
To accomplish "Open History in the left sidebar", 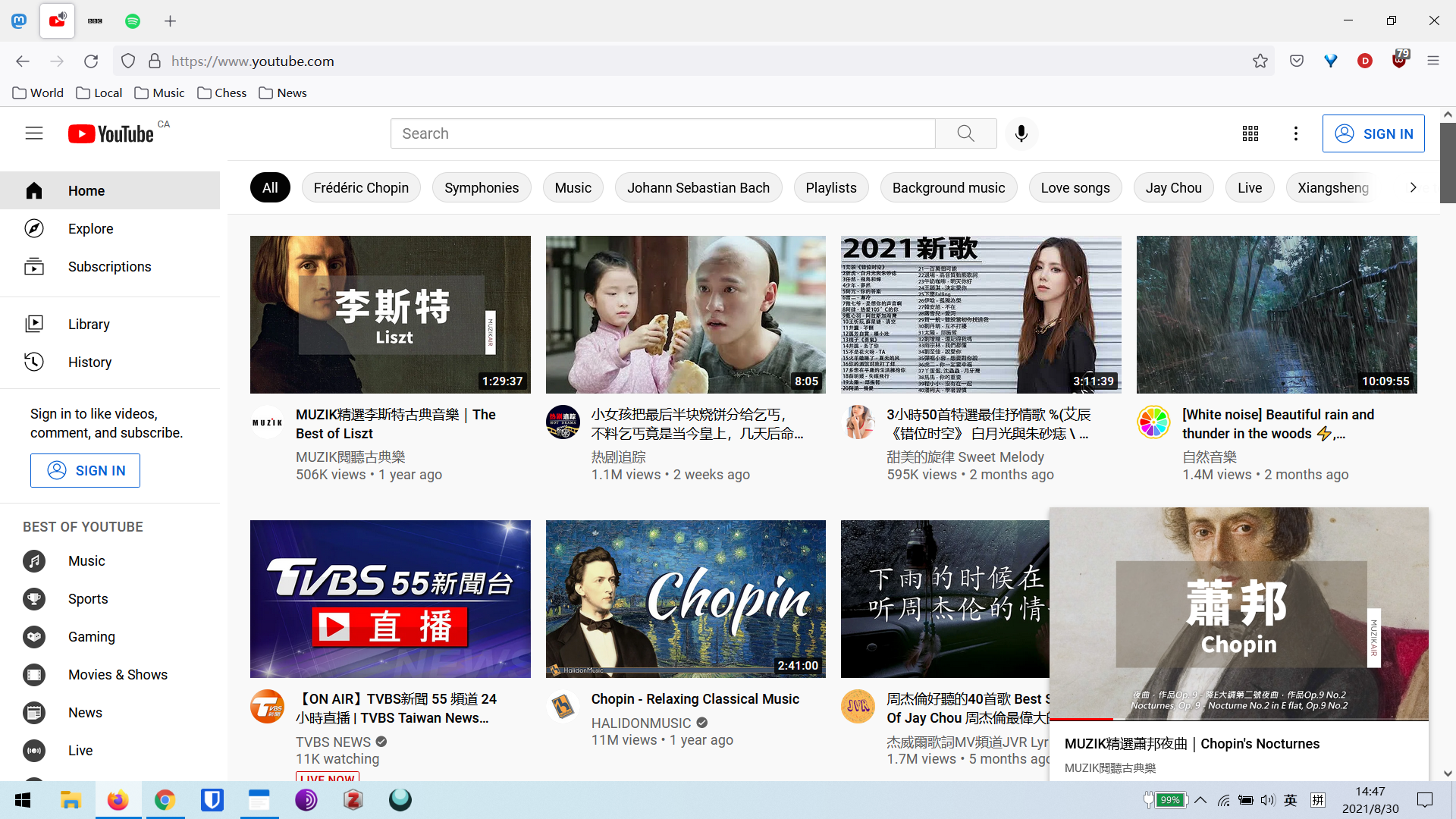I will tap(89, 362).
